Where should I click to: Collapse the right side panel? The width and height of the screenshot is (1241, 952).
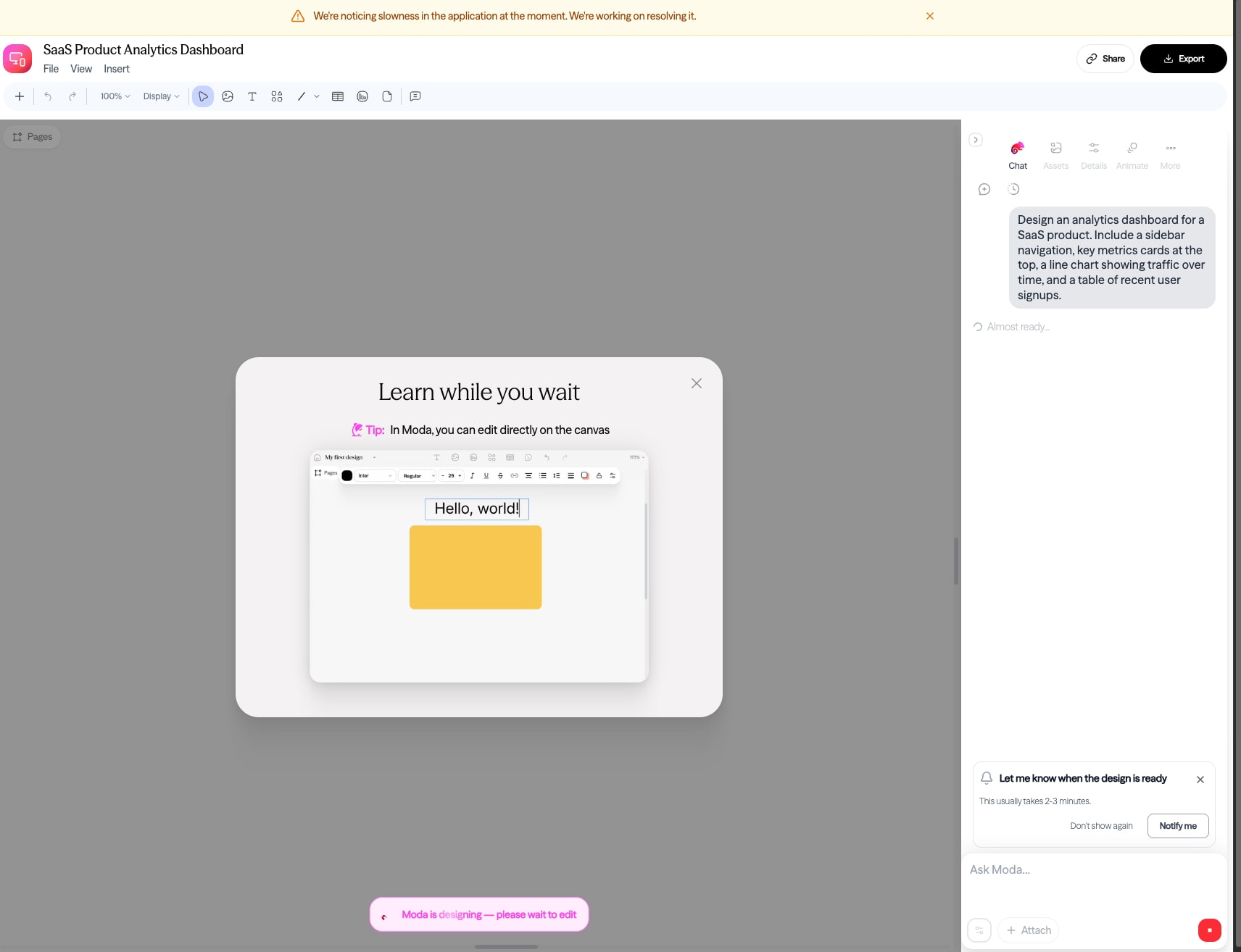click(x=976, y=140)
